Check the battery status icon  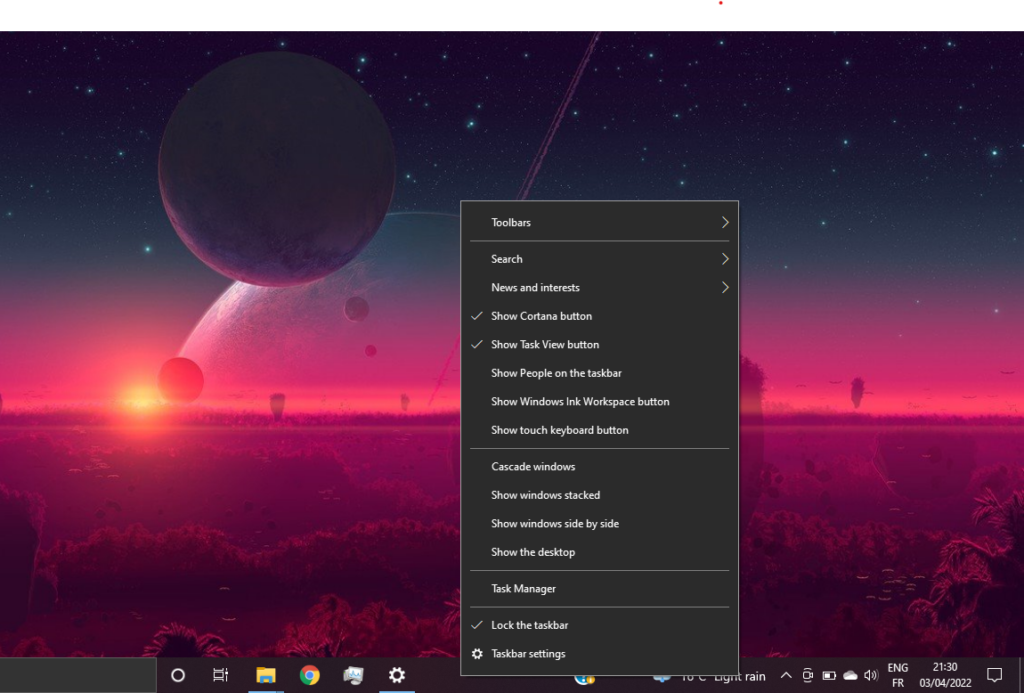[829, 675]
